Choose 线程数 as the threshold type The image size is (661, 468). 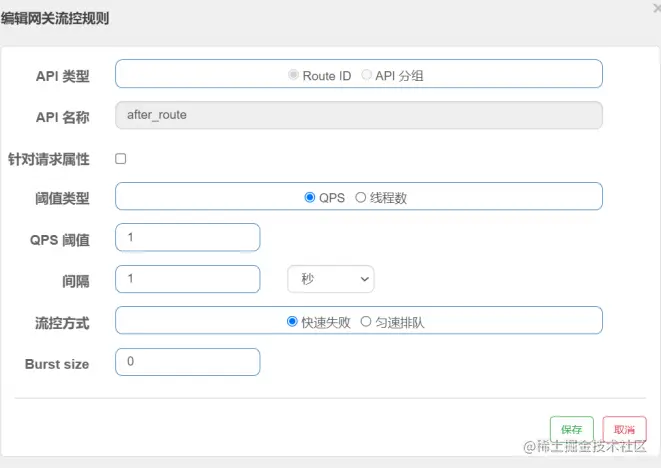tap(360, 197)
